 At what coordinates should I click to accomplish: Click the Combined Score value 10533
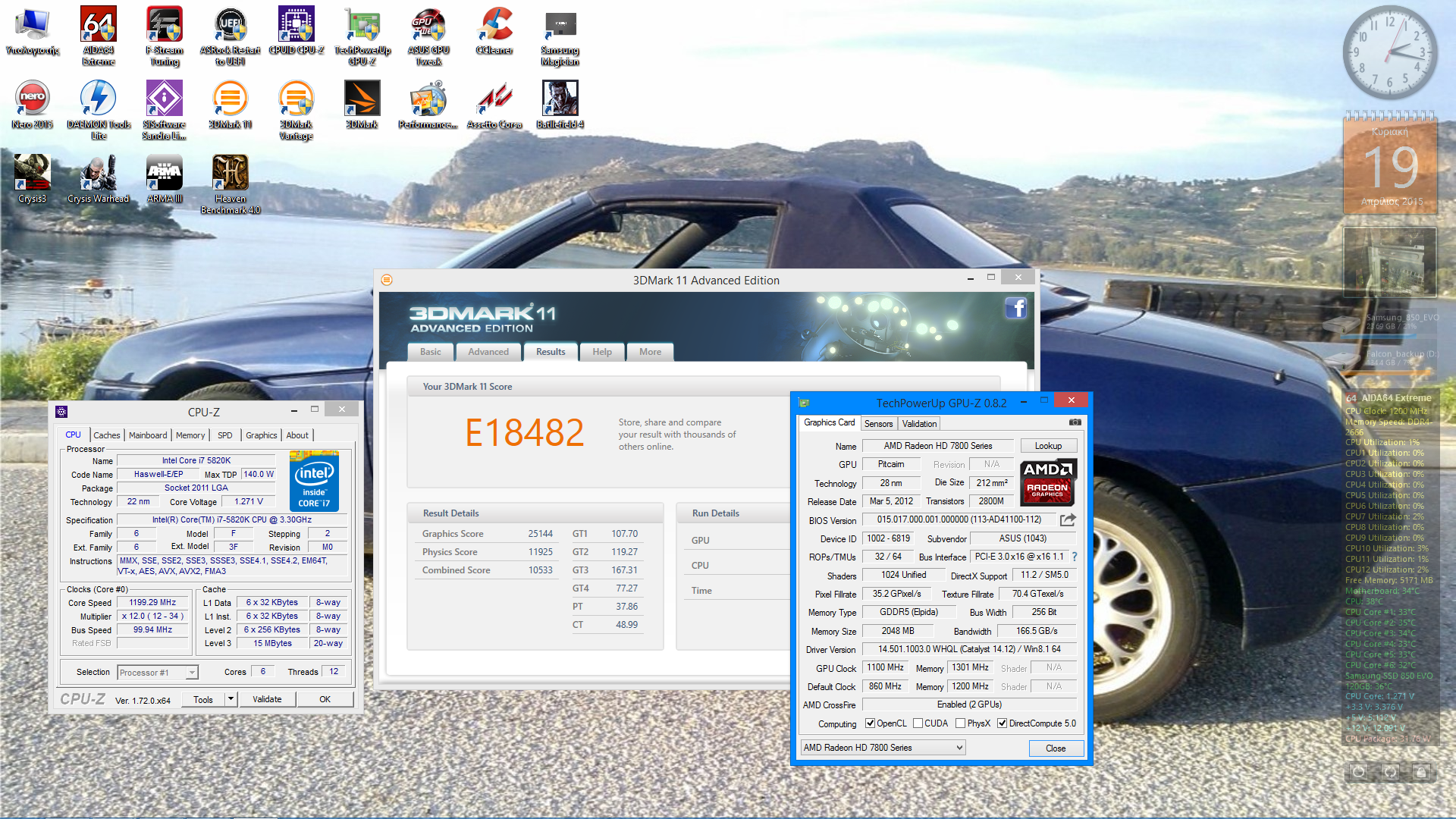[x=540, y=570]
